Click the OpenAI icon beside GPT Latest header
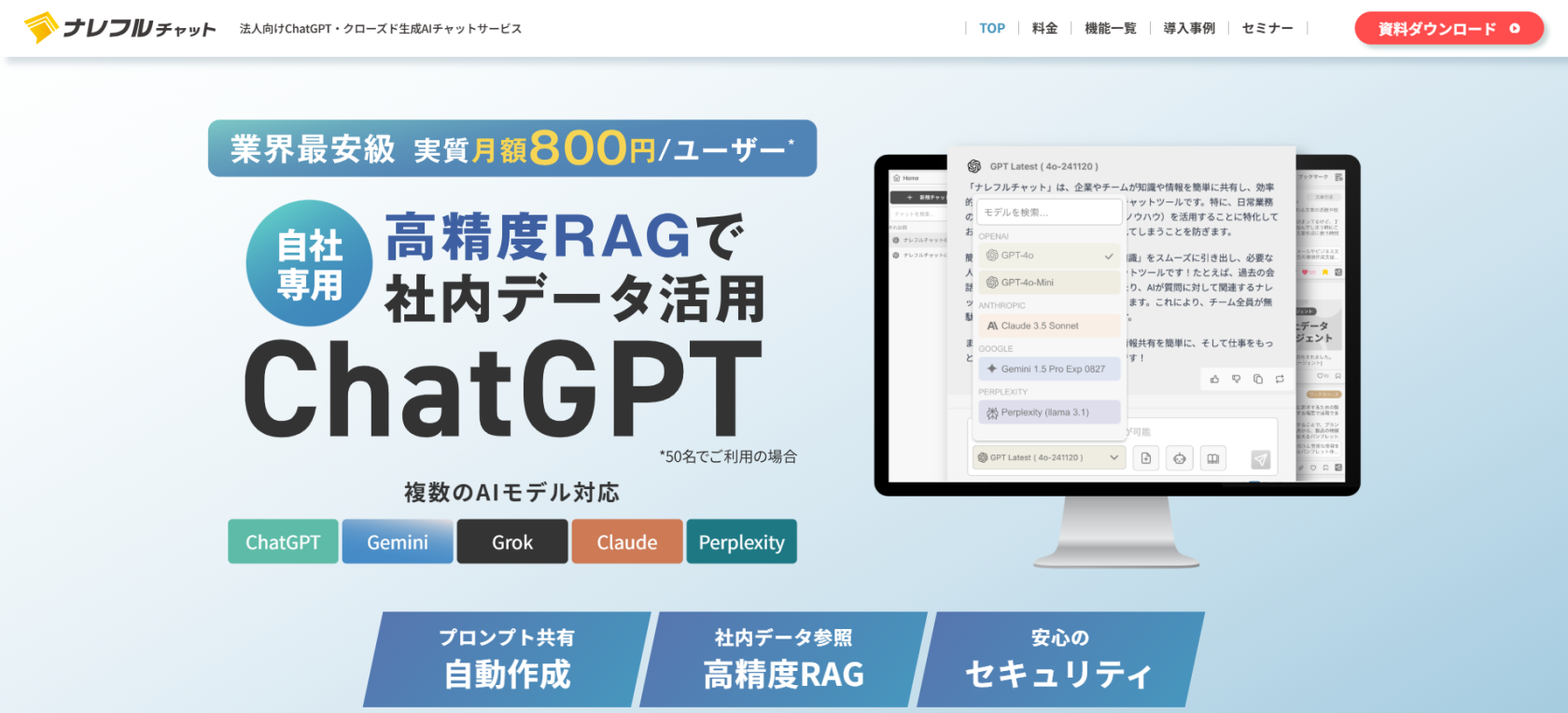This screenshot has height=713, width=1568. (x=974, y=166)
